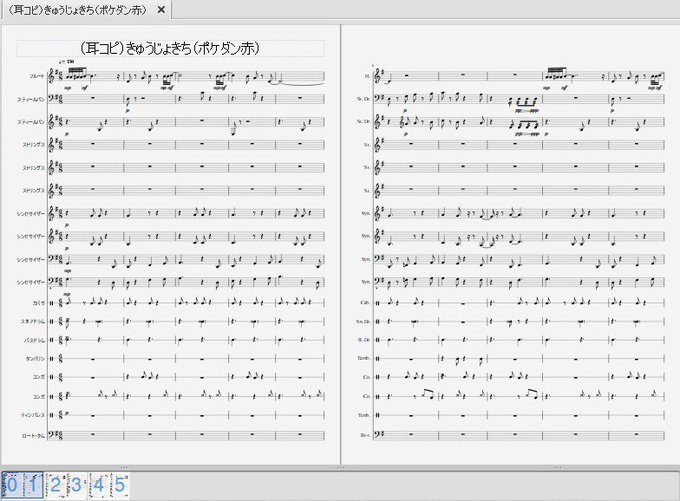Select the bass clef on the ロートタム staff
The image size is (680, 501).
pos(52,434)
